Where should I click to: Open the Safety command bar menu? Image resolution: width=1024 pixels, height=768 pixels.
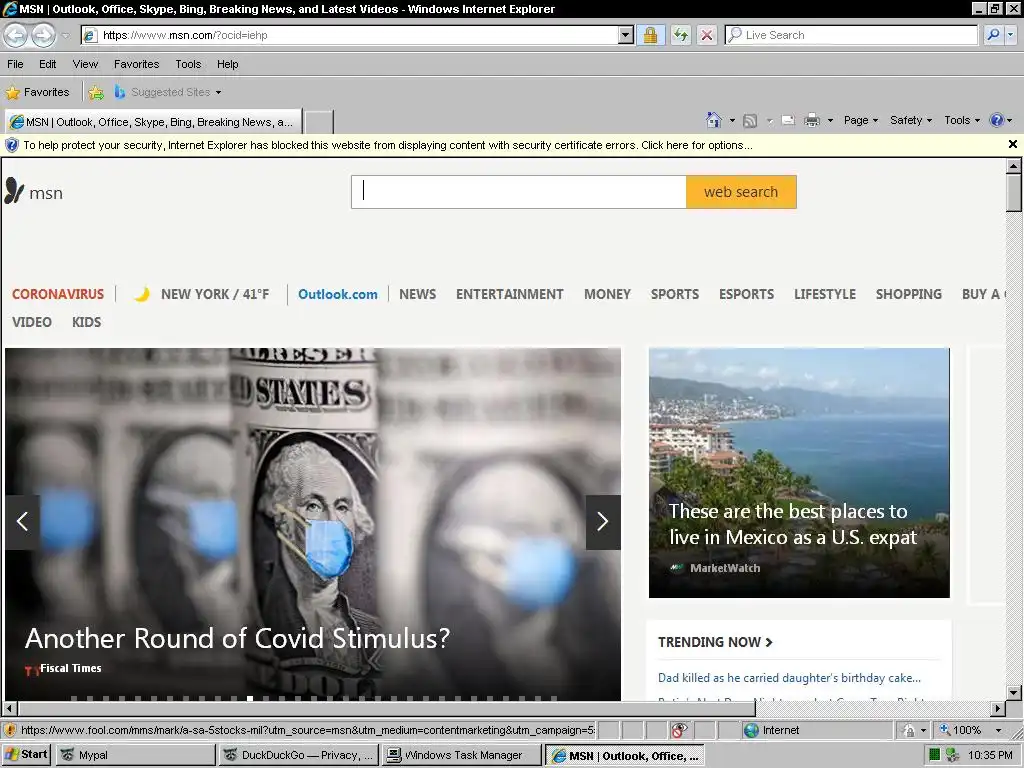coord(910,120)
